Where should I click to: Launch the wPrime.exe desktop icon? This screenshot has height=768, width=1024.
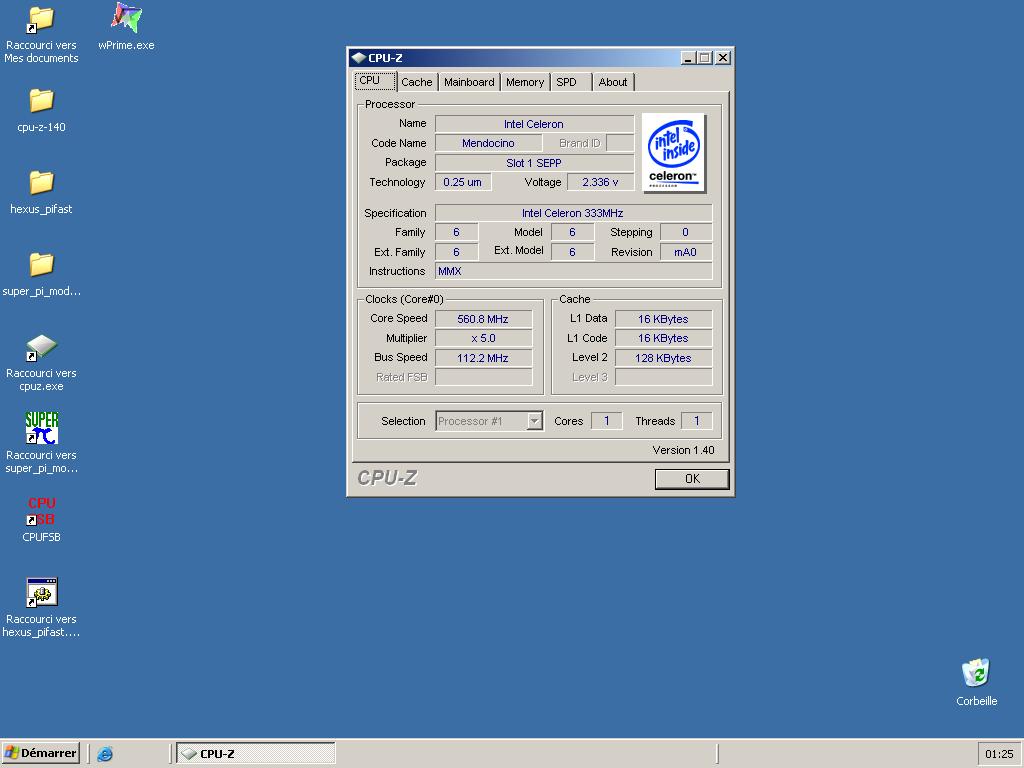(x=126, y=26)
